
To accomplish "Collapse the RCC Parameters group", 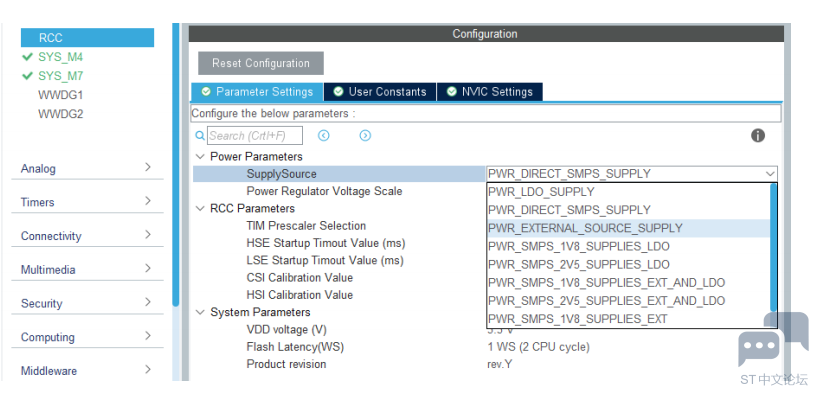I will coord(200,208).
